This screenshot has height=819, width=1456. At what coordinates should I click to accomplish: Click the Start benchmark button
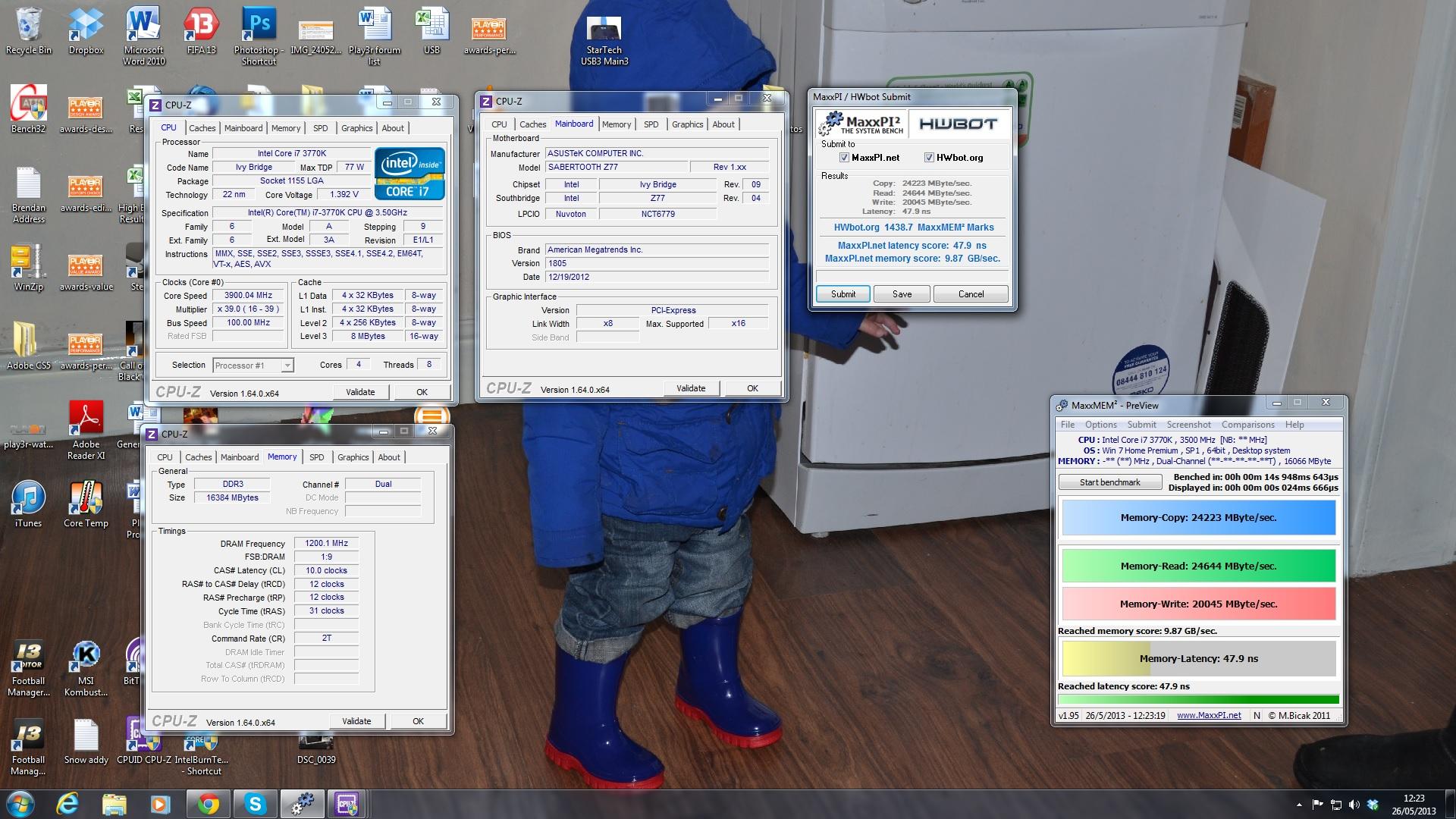coord(1109,482)
